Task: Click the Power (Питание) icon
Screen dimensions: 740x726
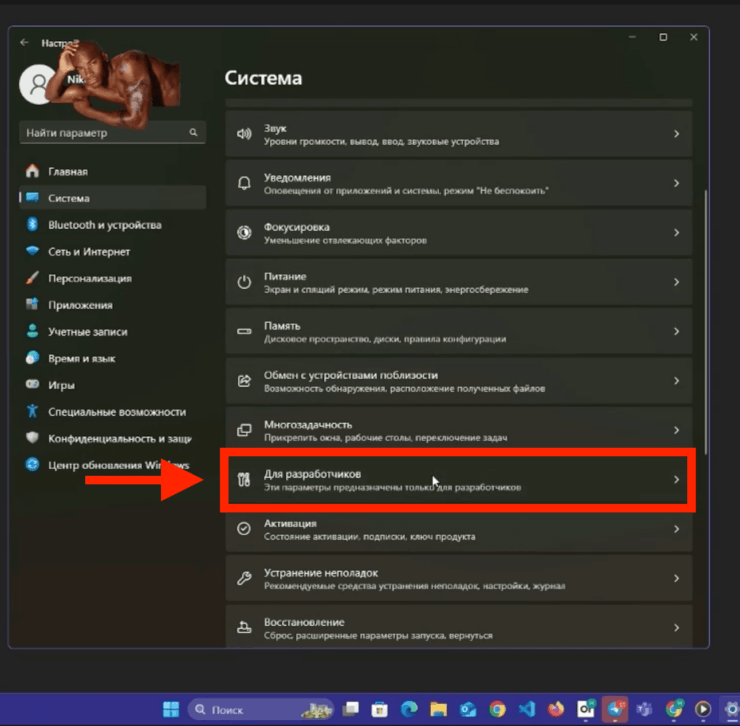Action: [243, 282]
